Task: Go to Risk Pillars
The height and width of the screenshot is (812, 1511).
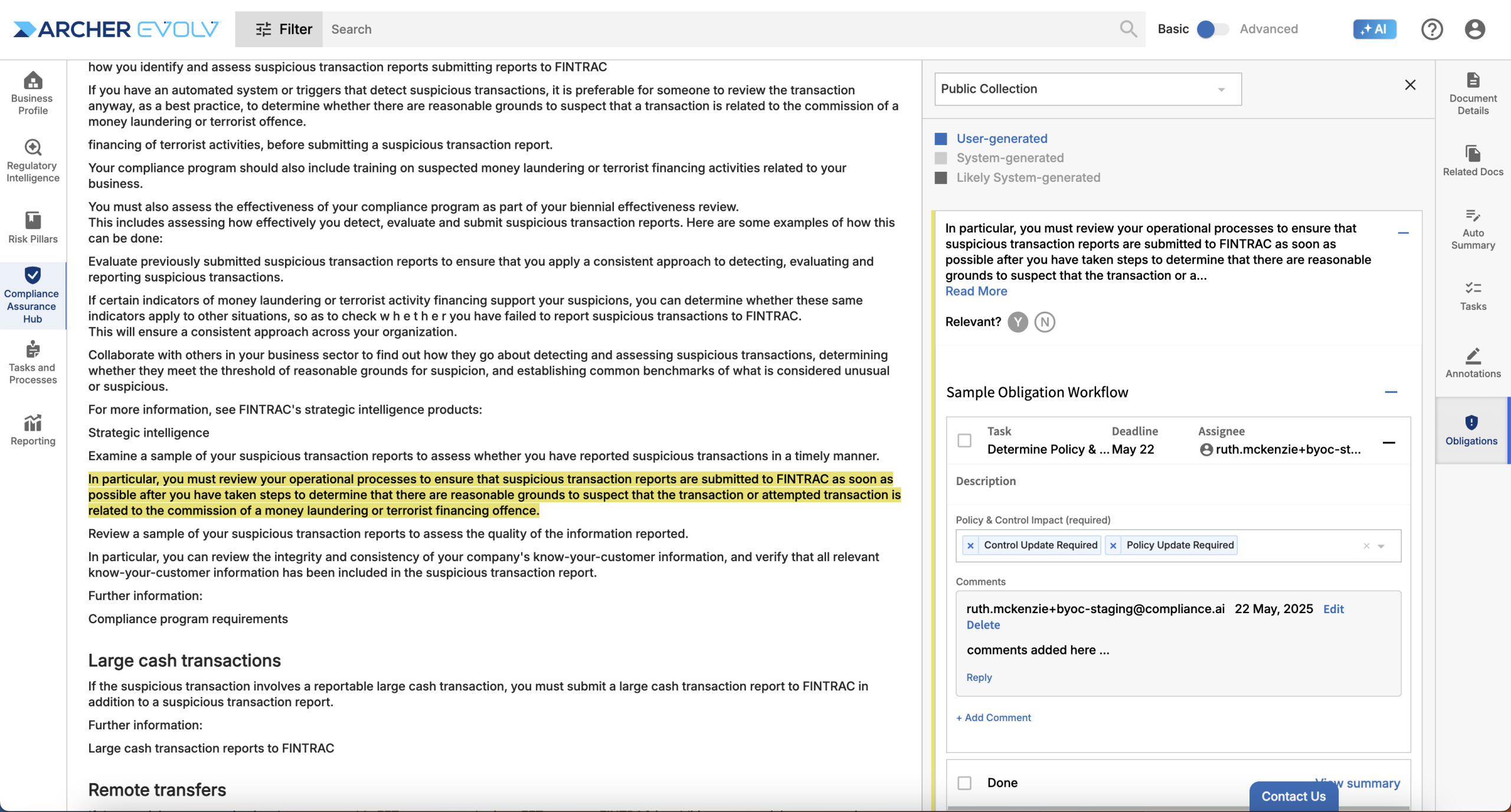Action: click(32, 228)
